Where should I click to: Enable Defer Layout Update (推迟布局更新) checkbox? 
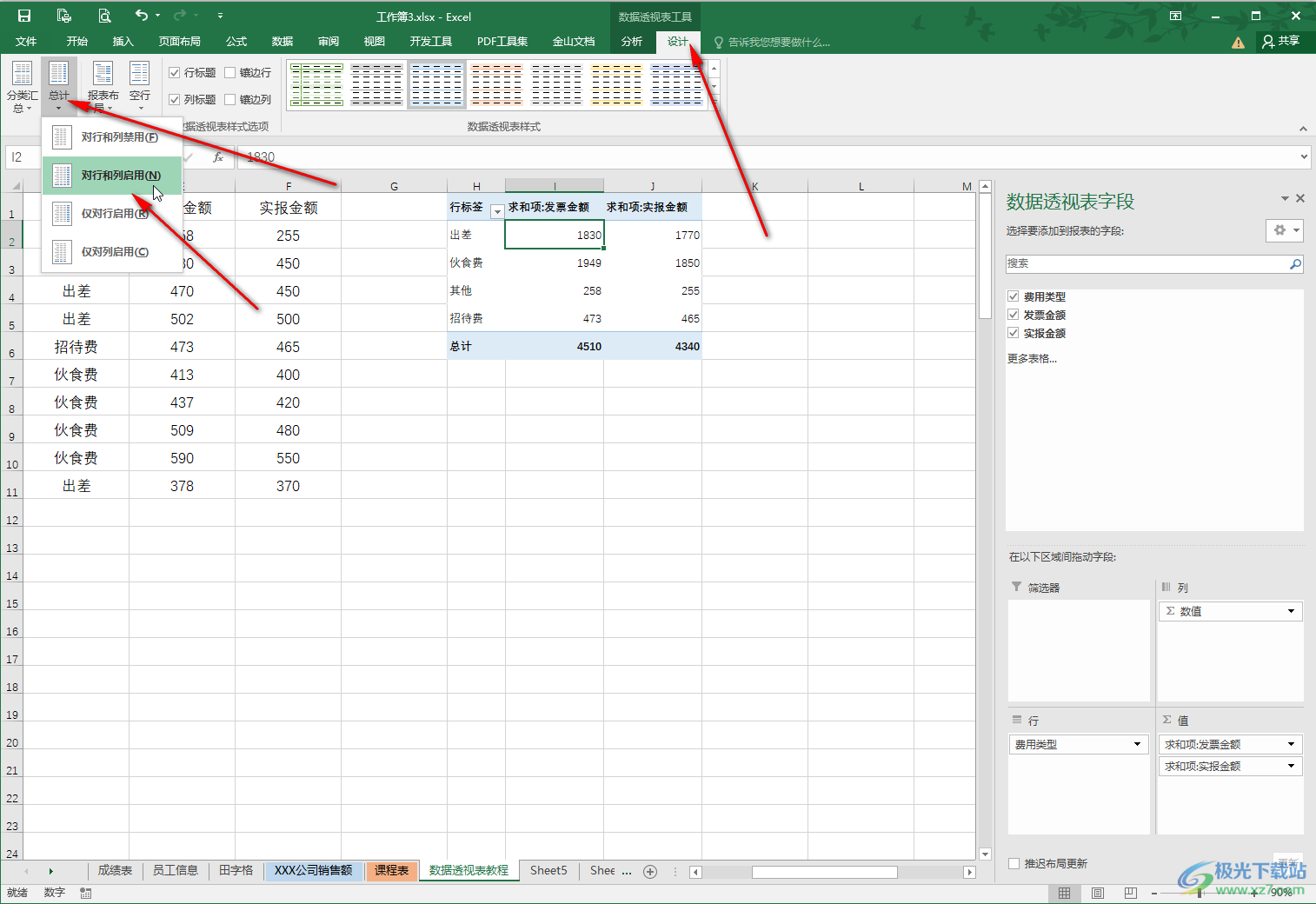1014,863
